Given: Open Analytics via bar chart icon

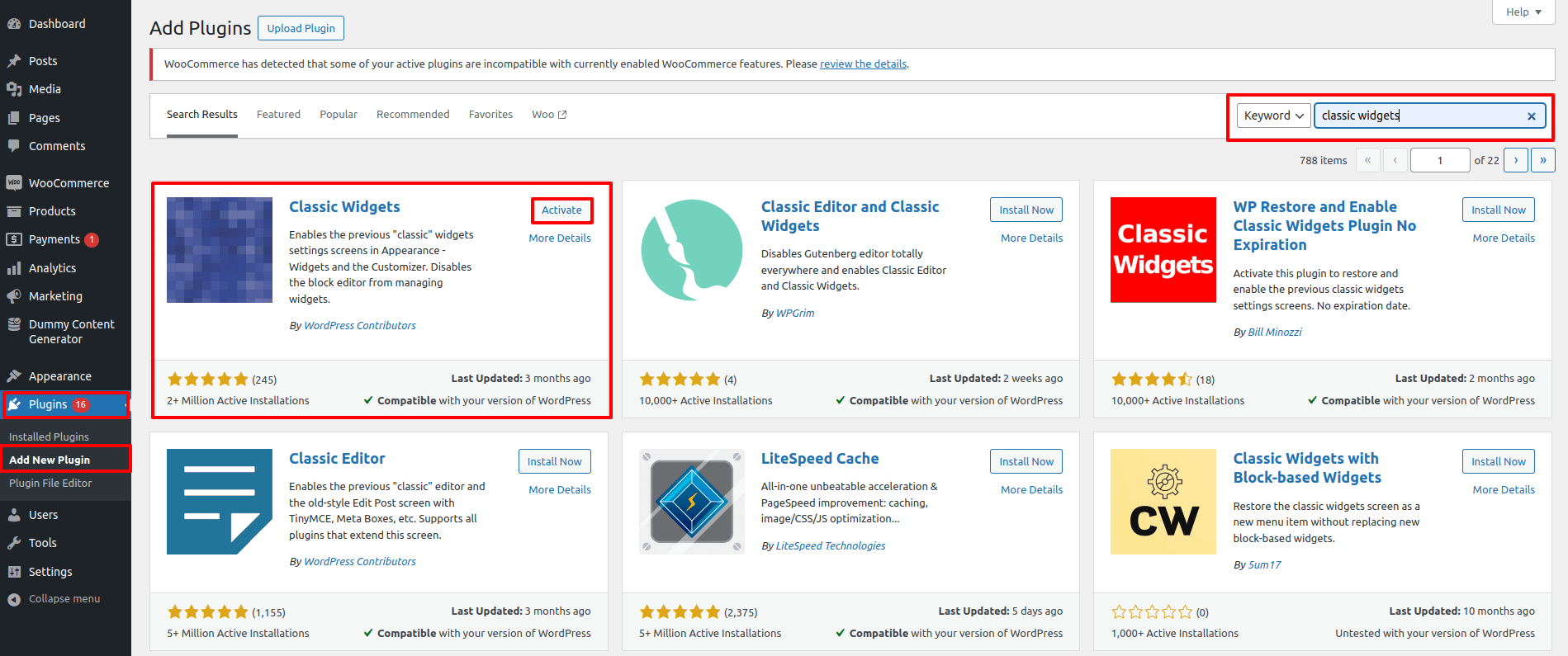Looking at the screenshot, I should 14,268.
